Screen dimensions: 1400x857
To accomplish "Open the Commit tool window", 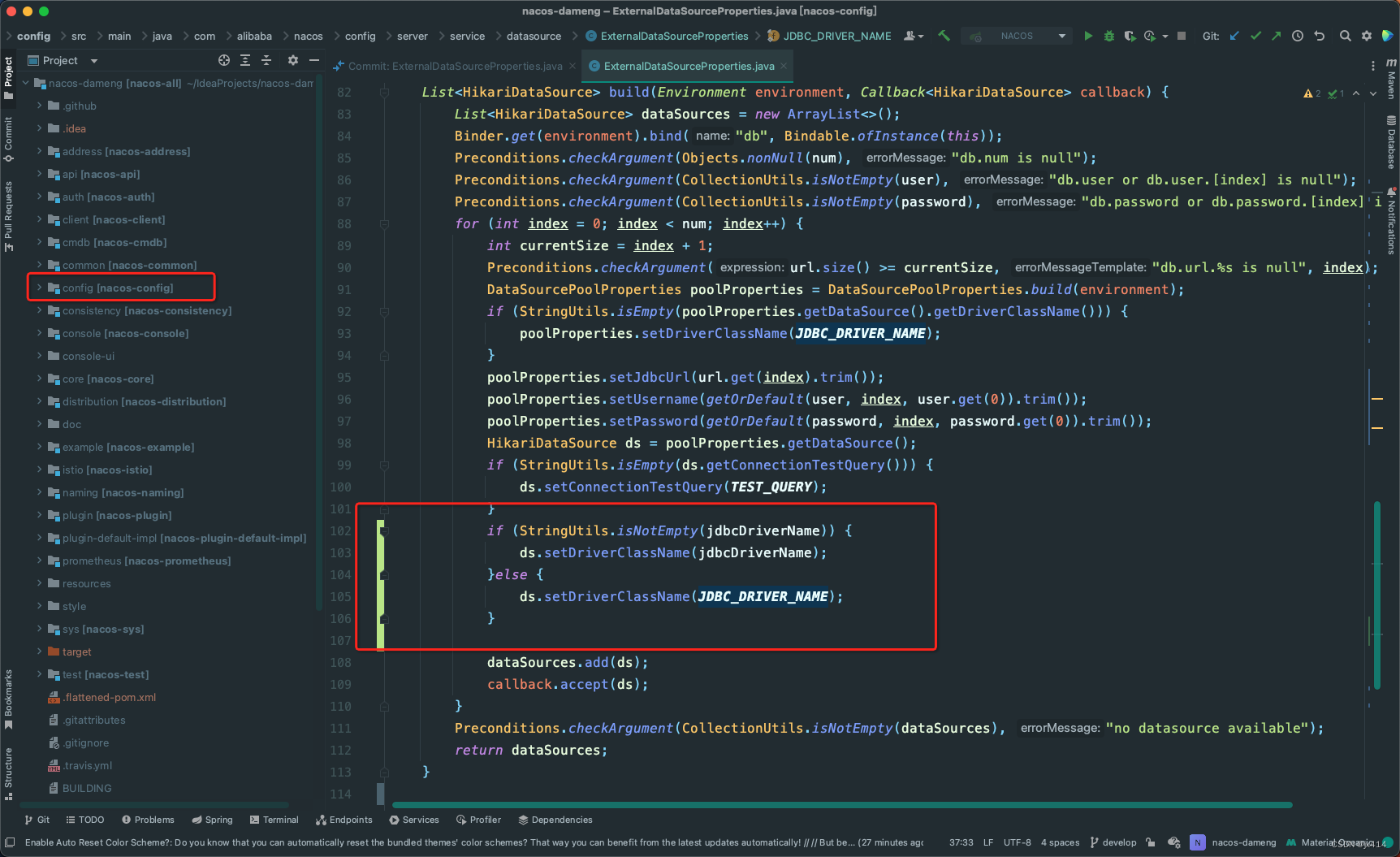I will pyautogui.click(x=8, y=139).
